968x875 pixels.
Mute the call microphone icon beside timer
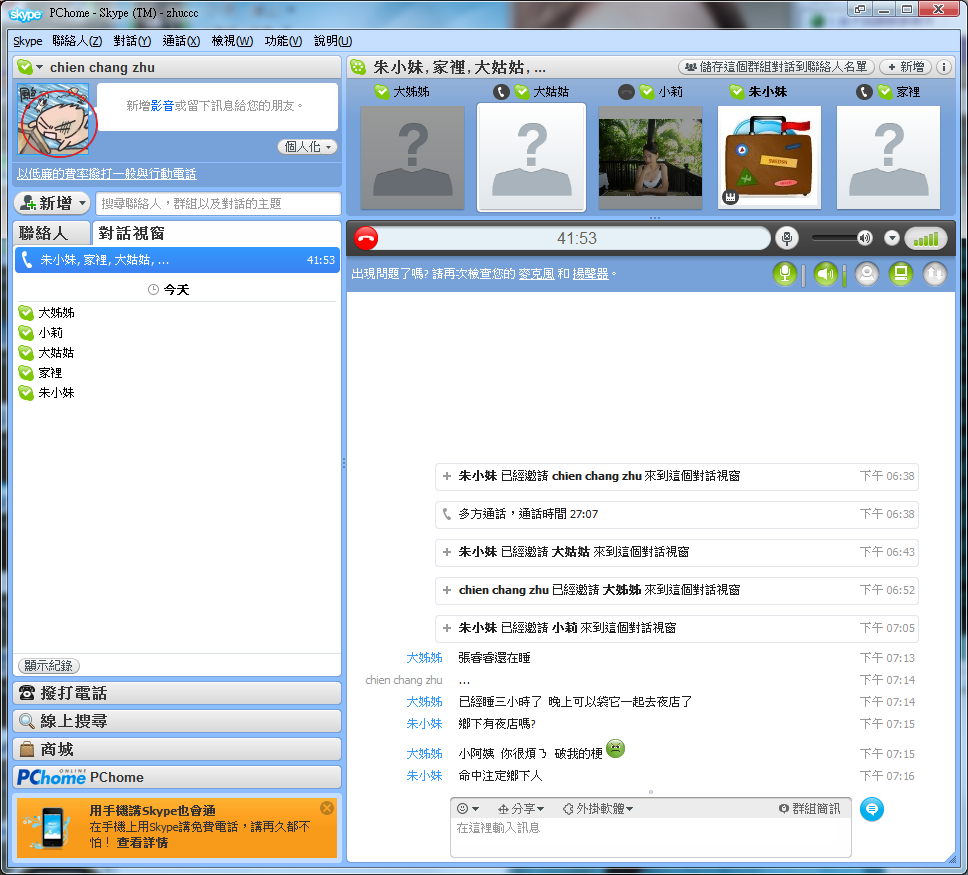click(786, 238)
